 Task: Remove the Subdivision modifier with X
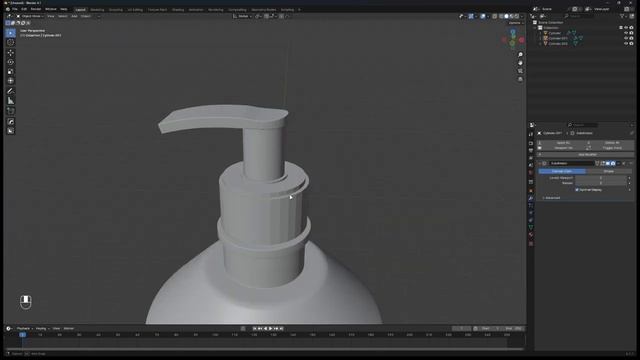(624, 163)
